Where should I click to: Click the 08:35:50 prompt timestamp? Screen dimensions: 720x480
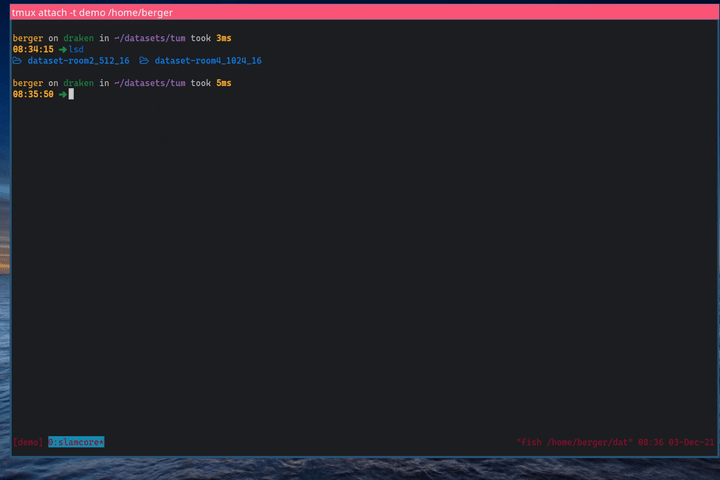pos(33,94)
